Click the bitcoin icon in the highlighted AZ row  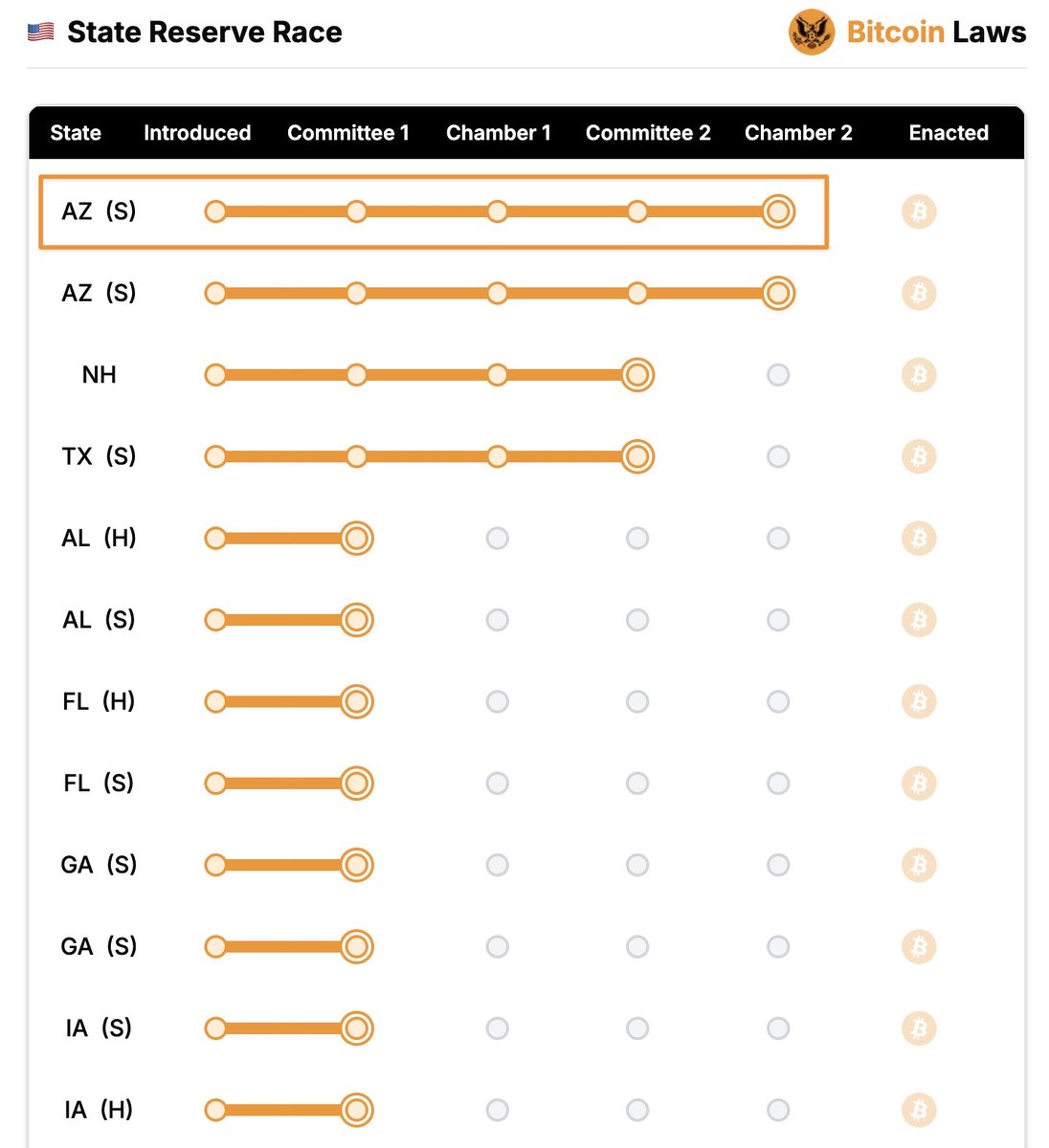tap(919, 211)
